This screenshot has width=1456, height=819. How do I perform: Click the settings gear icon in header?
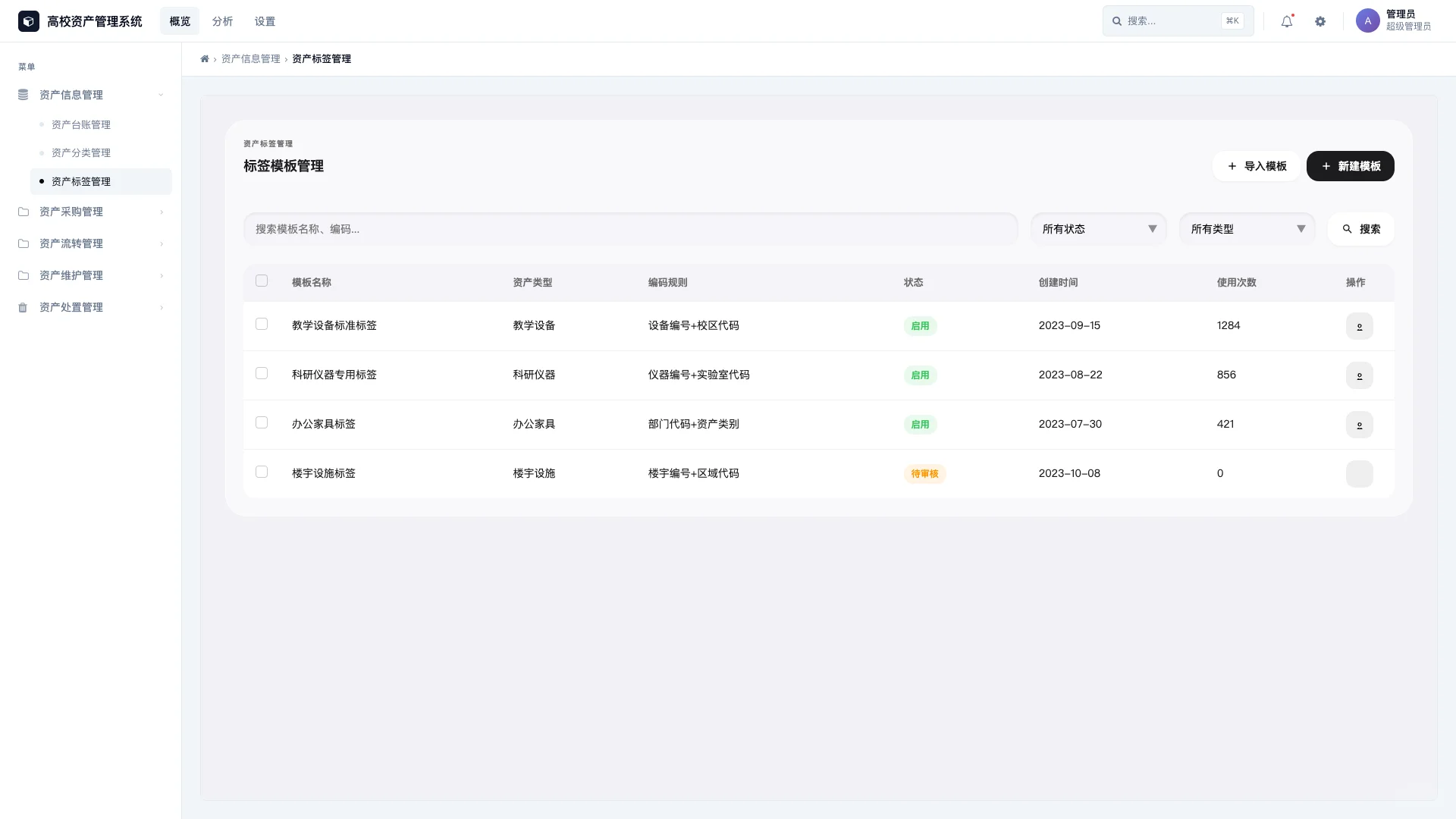1320,21
